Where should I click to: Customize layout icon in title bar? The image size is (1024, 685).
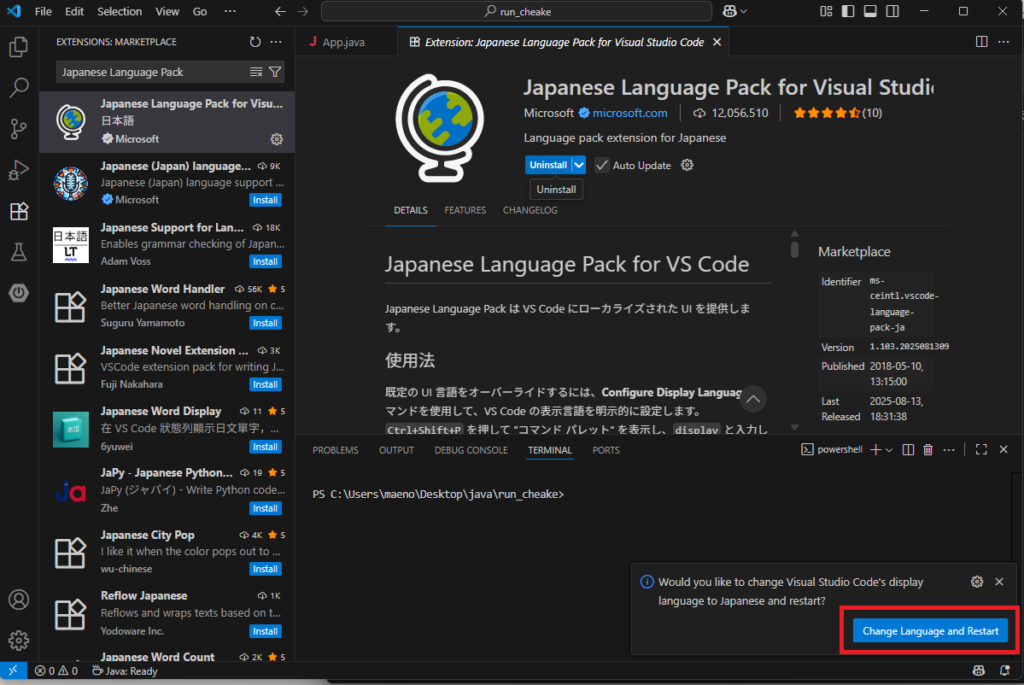(826, 11)
